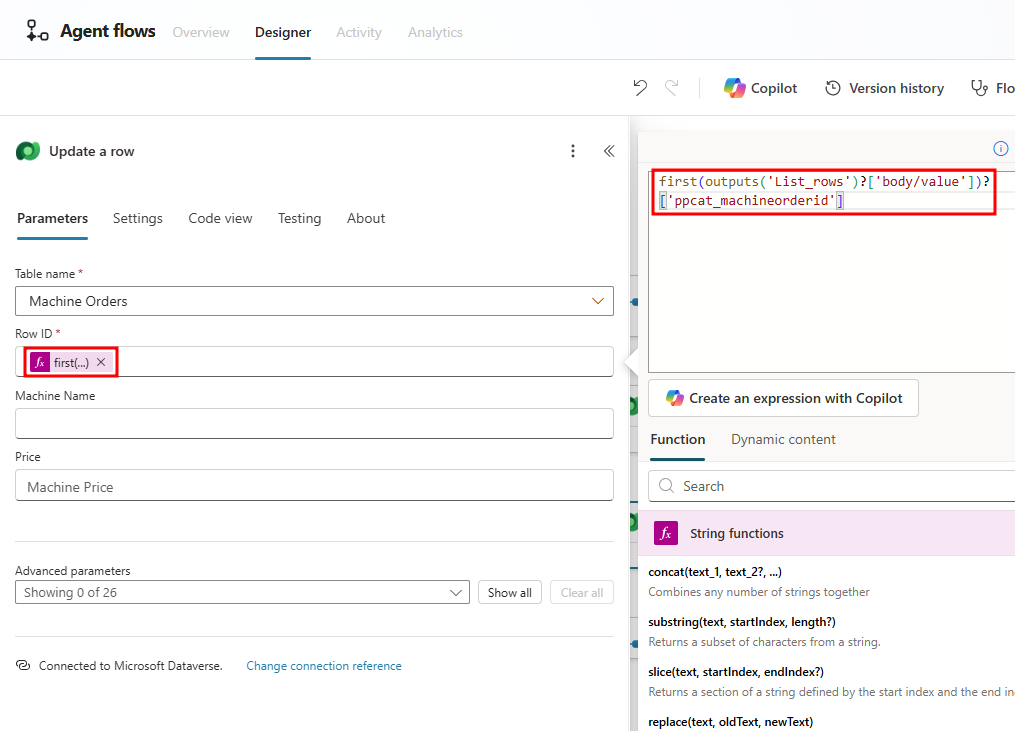Image resolution: width=1015 pixels, height=731 pixels.
Task: Click Change connection reference link
Action: [324, 666]
